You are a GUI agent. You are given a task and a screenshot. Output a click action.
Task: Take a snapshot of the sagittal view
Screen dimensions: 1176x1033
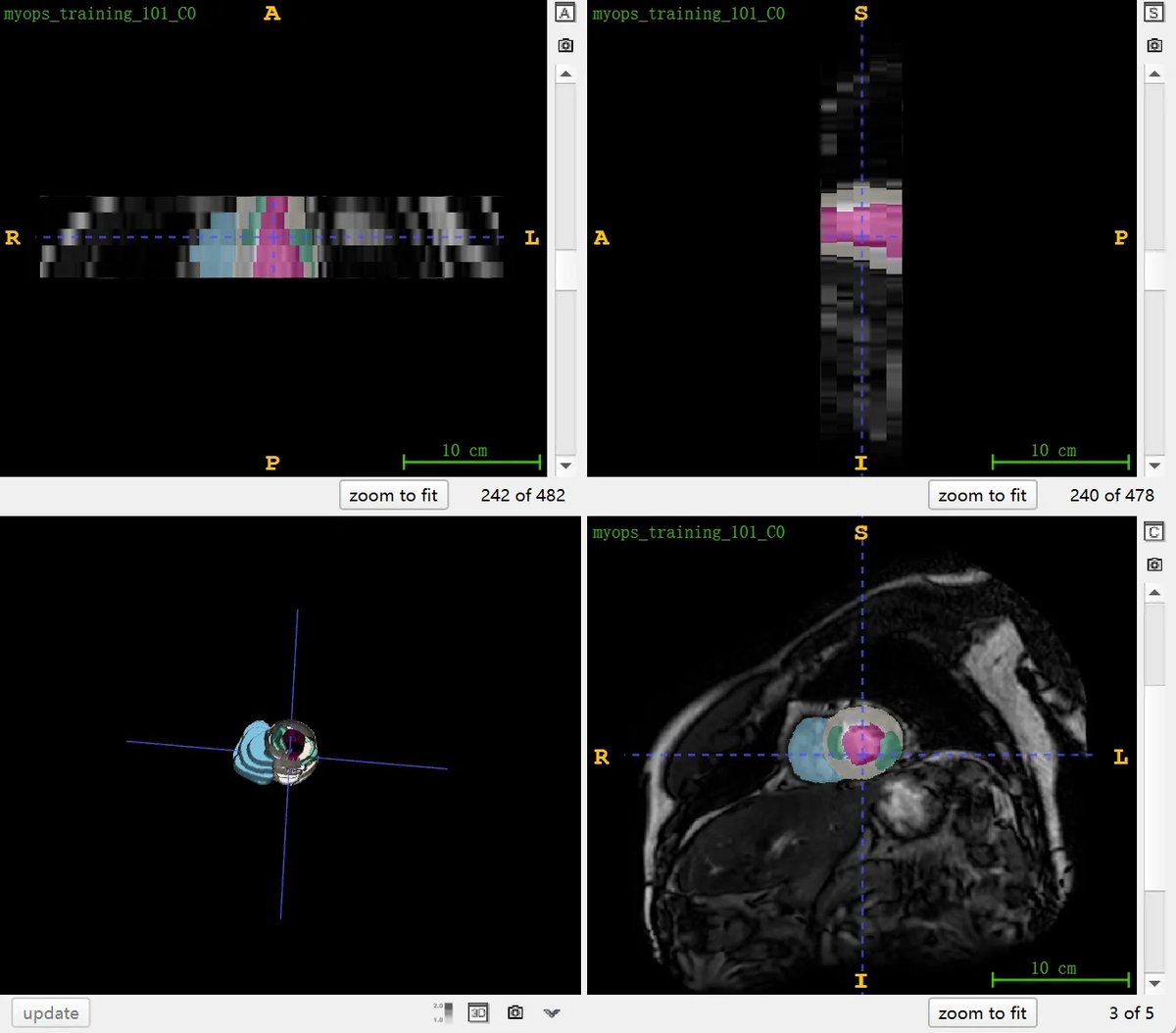pos(1154,45)
